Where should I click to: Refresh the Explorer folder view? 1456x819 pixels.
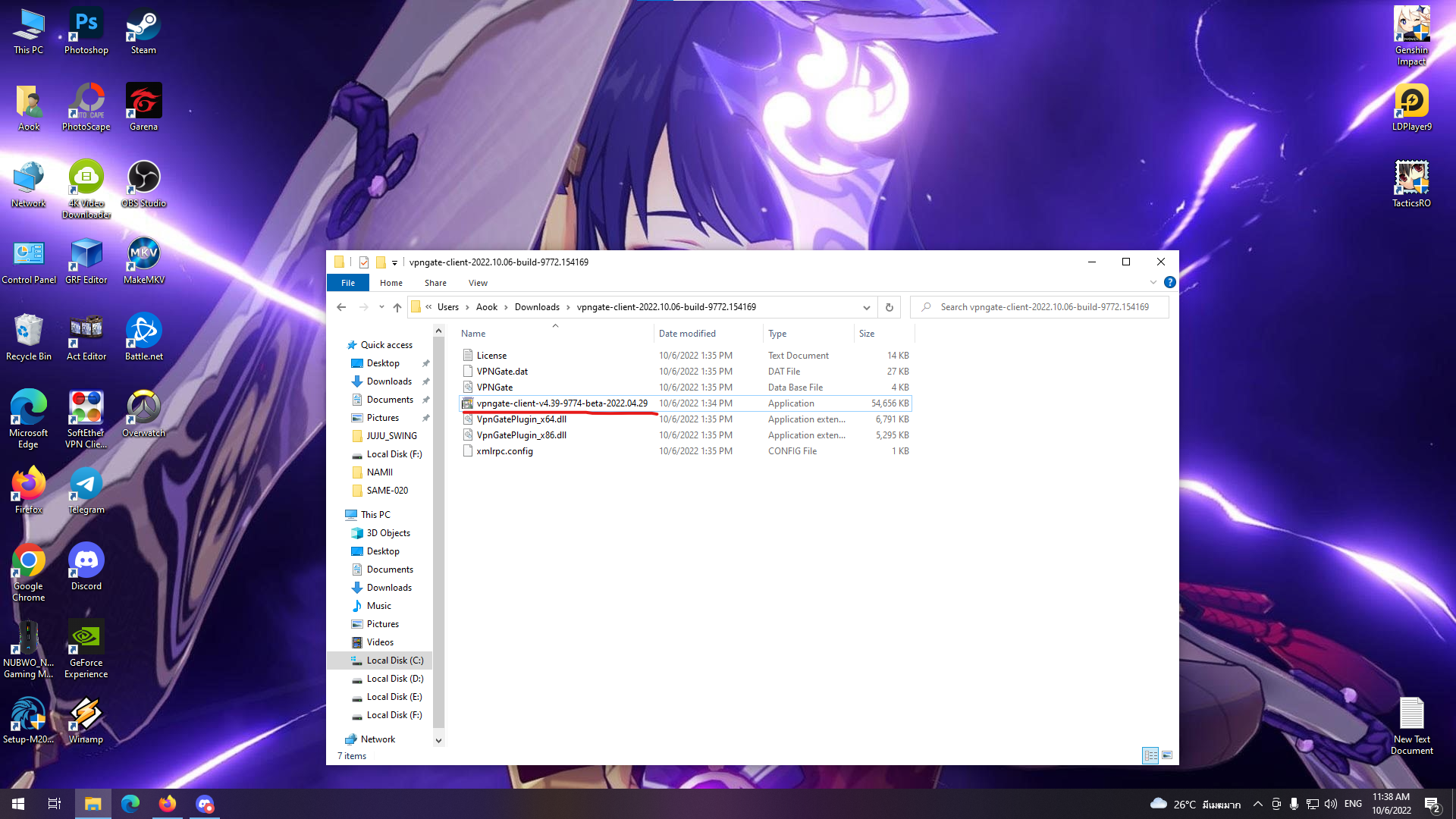point(889,307)
